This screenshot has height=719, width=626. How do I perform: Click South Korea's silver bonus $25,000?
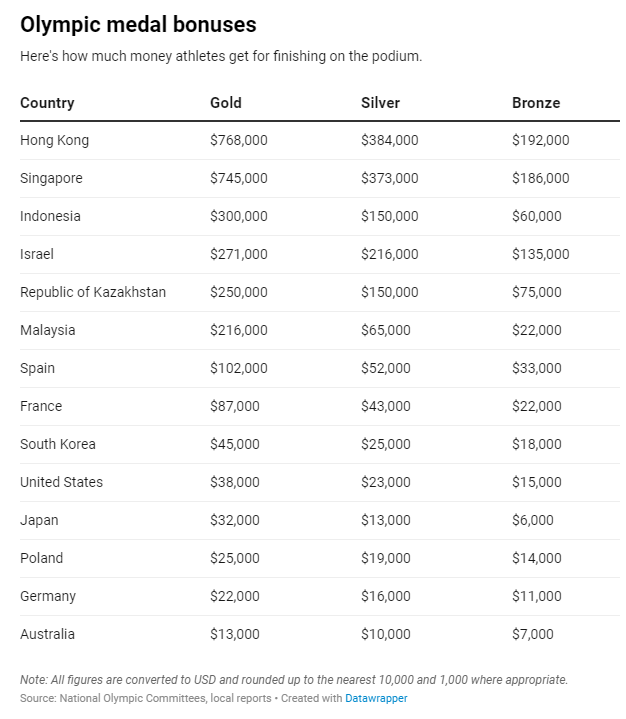pos(386,445)
